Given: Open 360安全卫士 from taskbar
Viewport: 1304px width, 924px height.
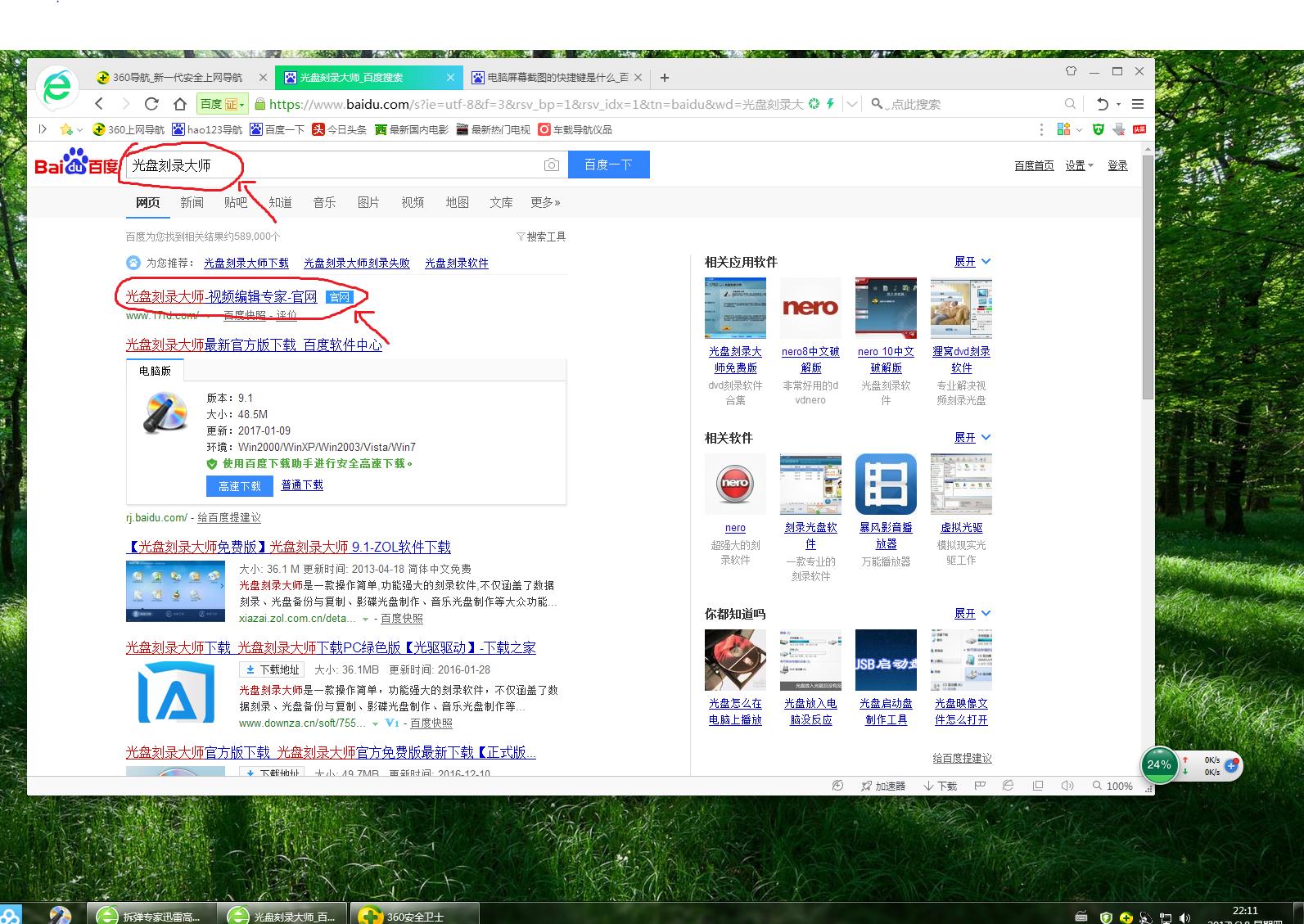Looking at the screenshot, I should coord(414,916).
